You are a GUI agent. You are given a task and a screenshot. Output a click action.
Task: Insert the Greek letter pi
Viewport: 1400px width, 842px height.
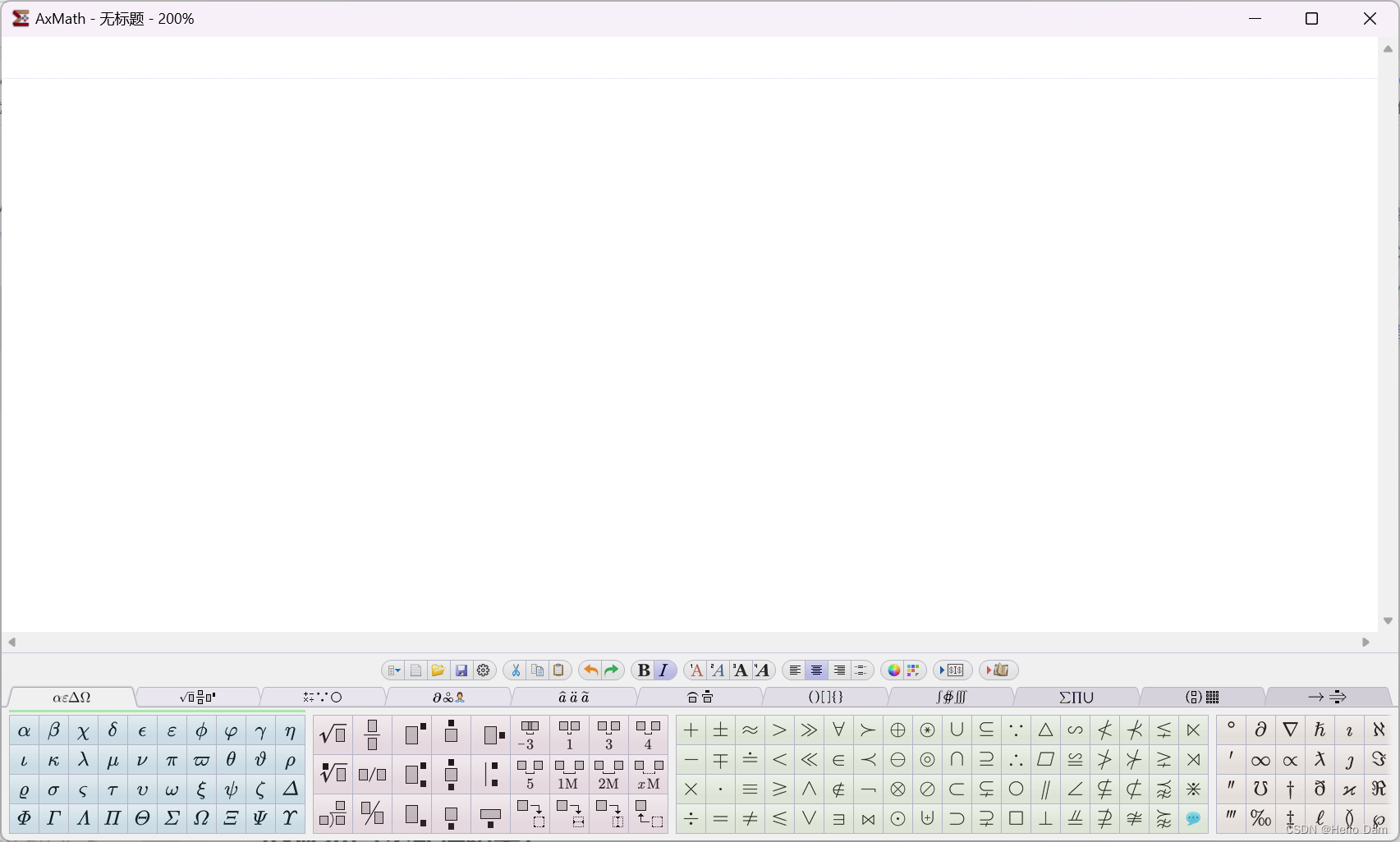[x=172, y=760]
